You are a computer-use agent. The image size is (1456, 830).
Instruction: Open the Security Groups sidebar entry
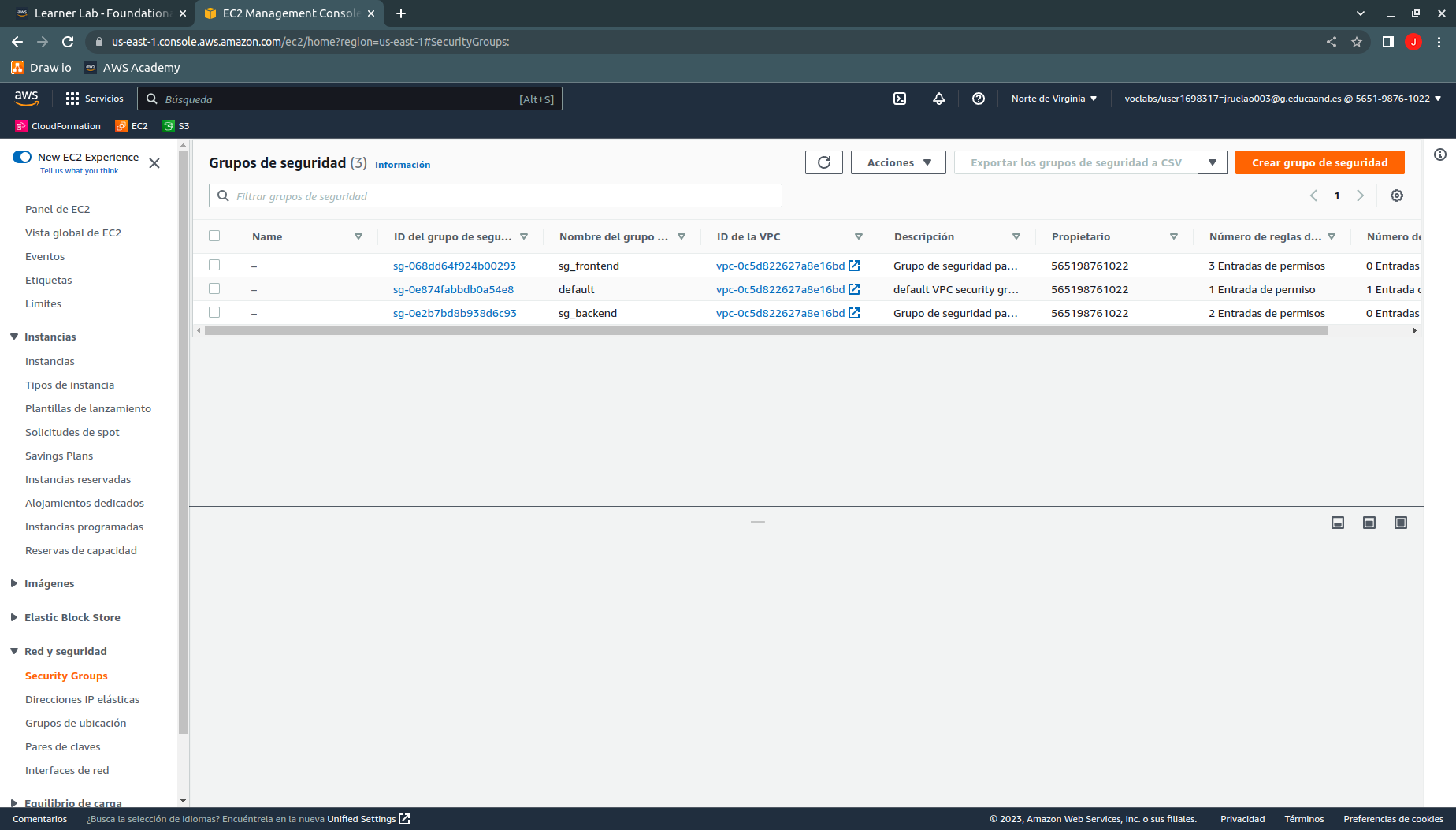coord(66,676)
